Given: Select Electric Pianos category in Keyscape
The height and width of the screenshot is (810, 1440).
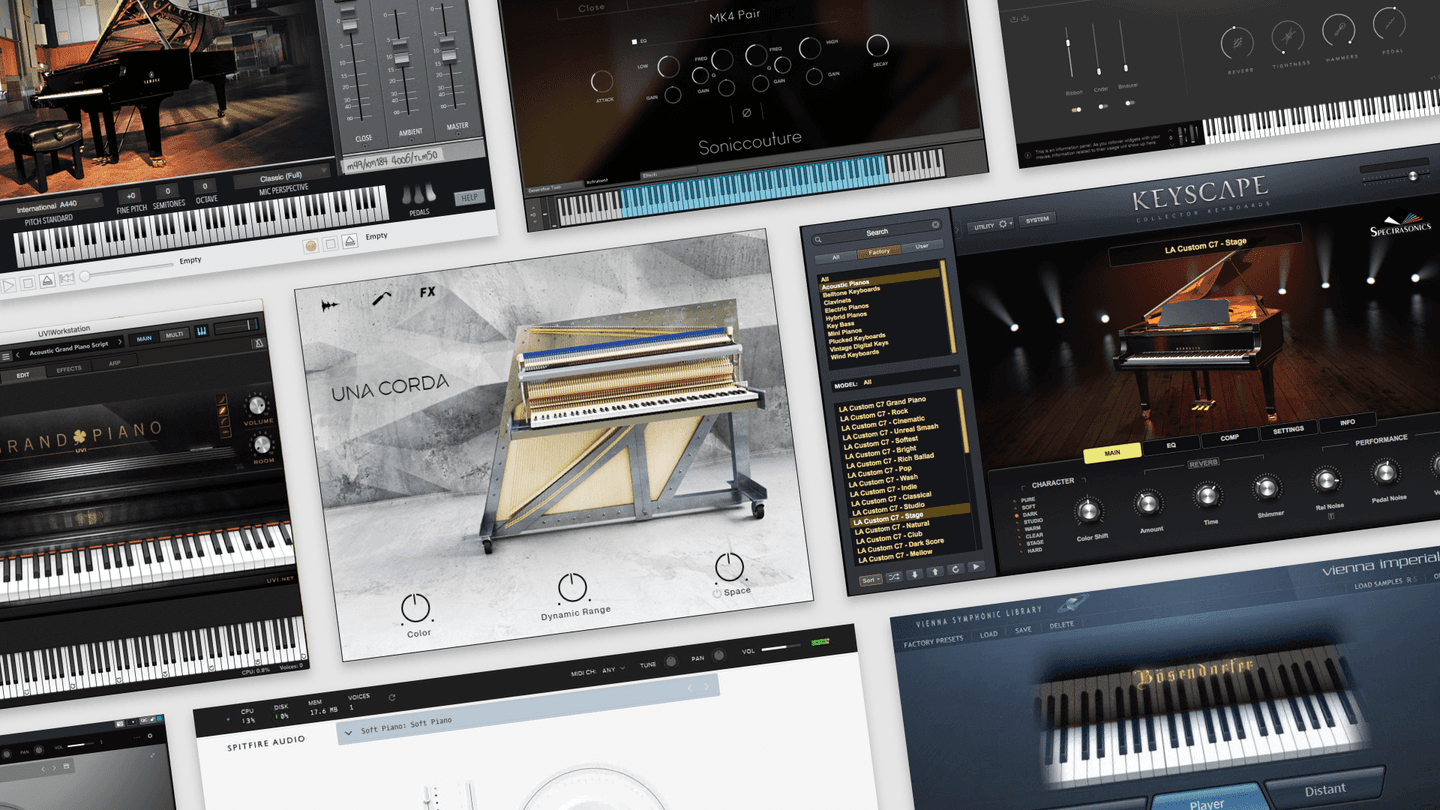Looking at the screenshot, I should pyautogui.click(x=846, y=309).
